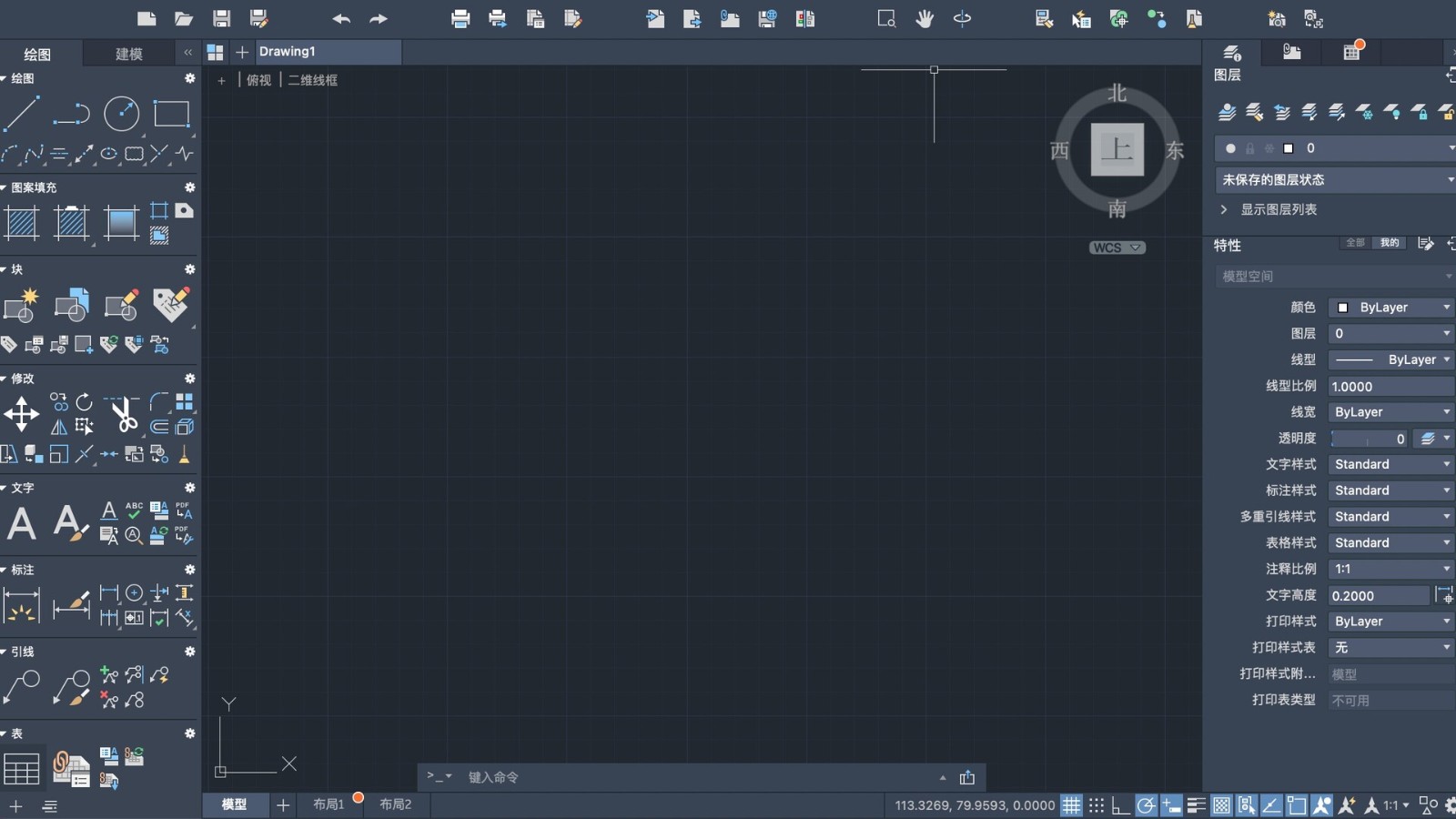Open the Color ByLayer dropdown
Viewport: 1456px width, 819px height.
[1391, 308]
